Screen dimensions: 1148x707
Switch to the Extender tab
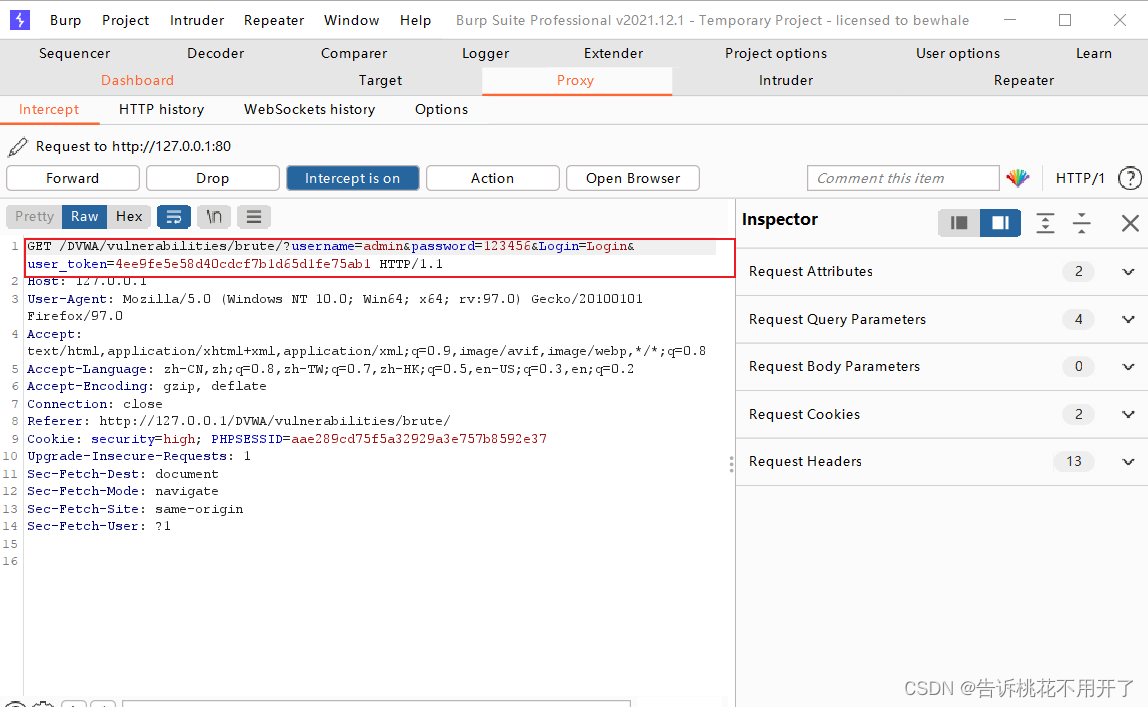(614, 53)
